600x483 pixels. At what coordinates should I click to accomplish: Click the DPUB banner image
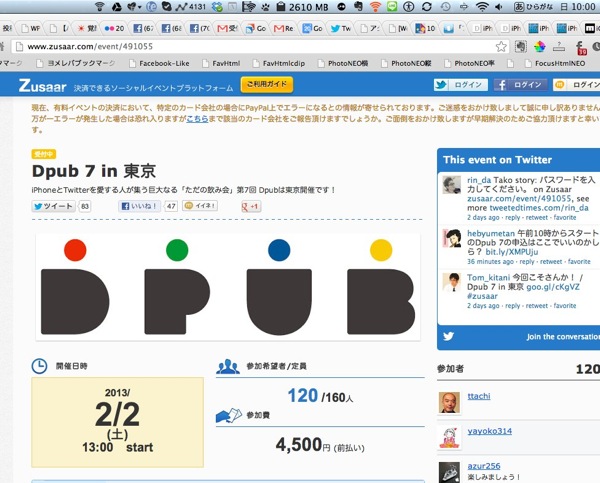228,287
